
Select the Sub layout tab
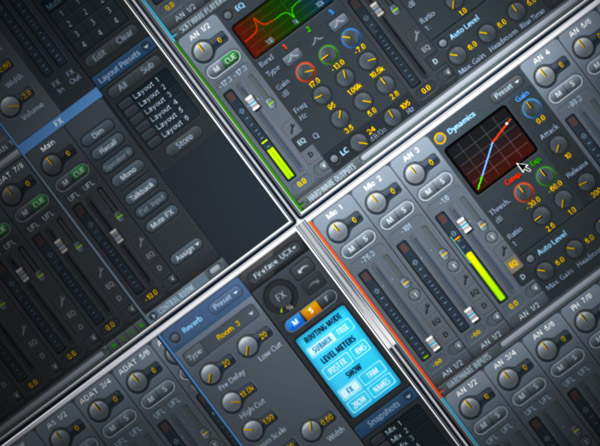(x=147, y=68)
